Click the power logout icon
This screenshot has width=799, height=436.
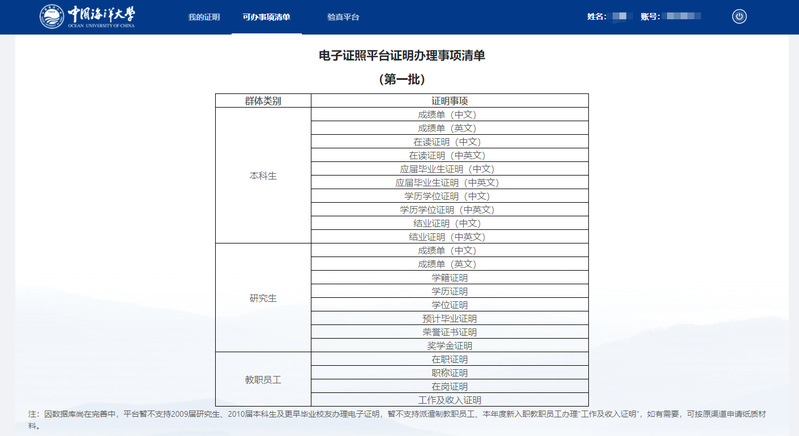coord(739,17)
